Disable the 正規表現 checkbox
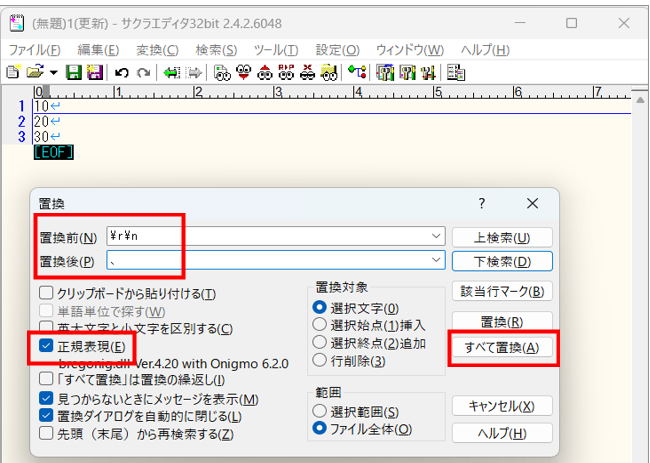The width and height of the screenshot is (650, 463). pyautogui.click(x=46, y=346)
